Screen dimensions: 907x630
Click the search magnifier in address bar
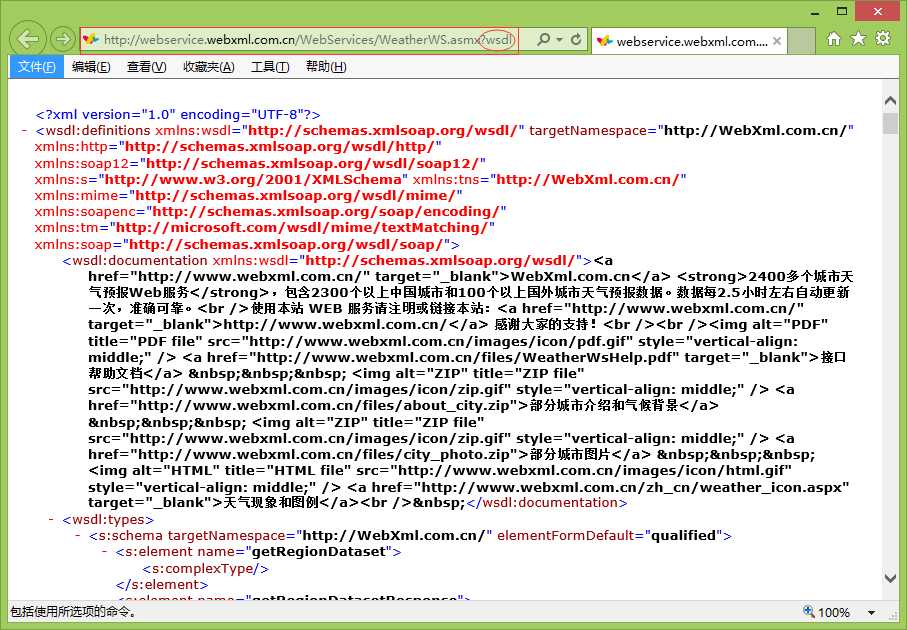543,40
